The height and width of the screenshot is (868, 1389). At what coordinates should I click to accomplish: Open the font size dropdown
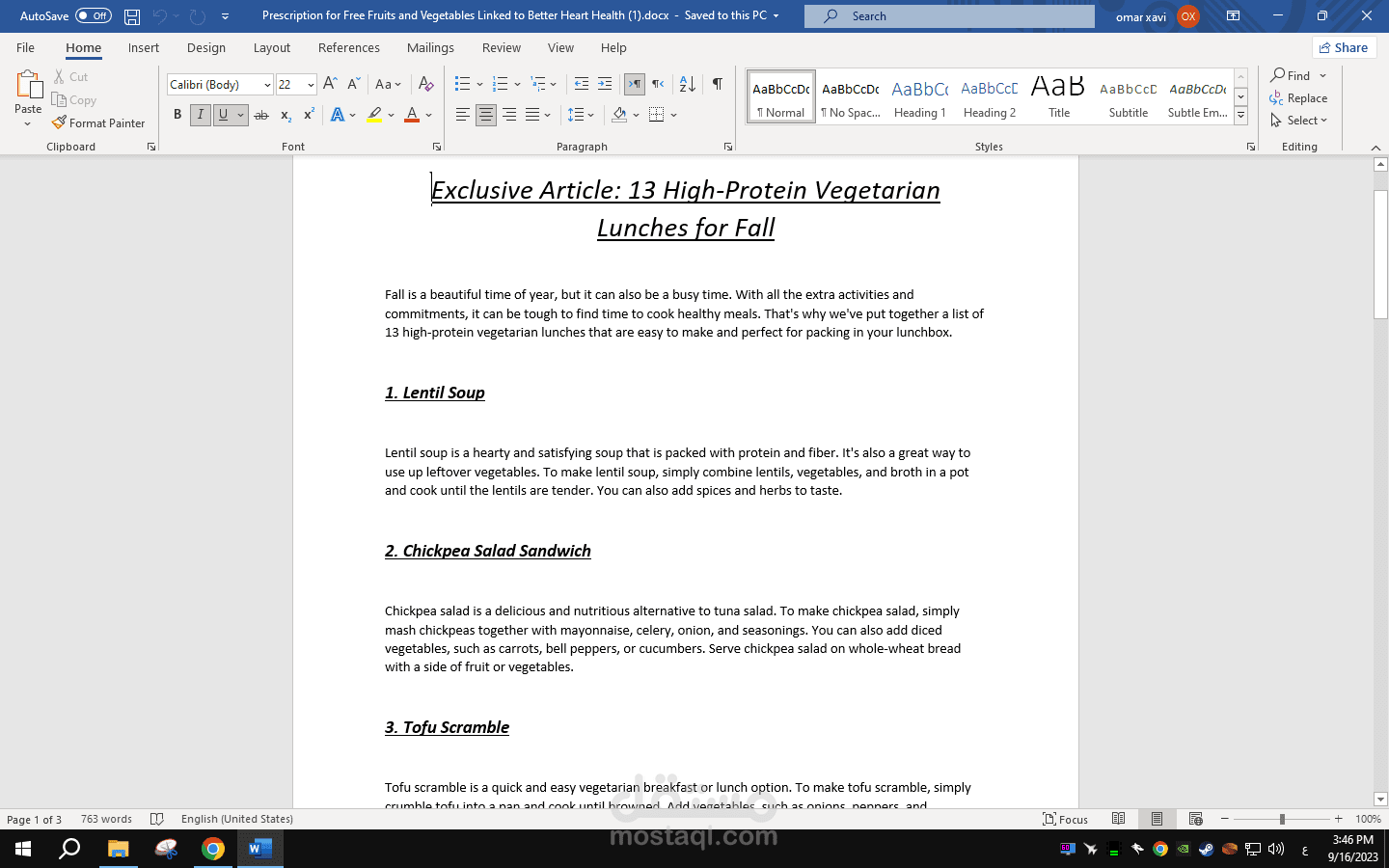pyautogui.click(x=311, y=85)
